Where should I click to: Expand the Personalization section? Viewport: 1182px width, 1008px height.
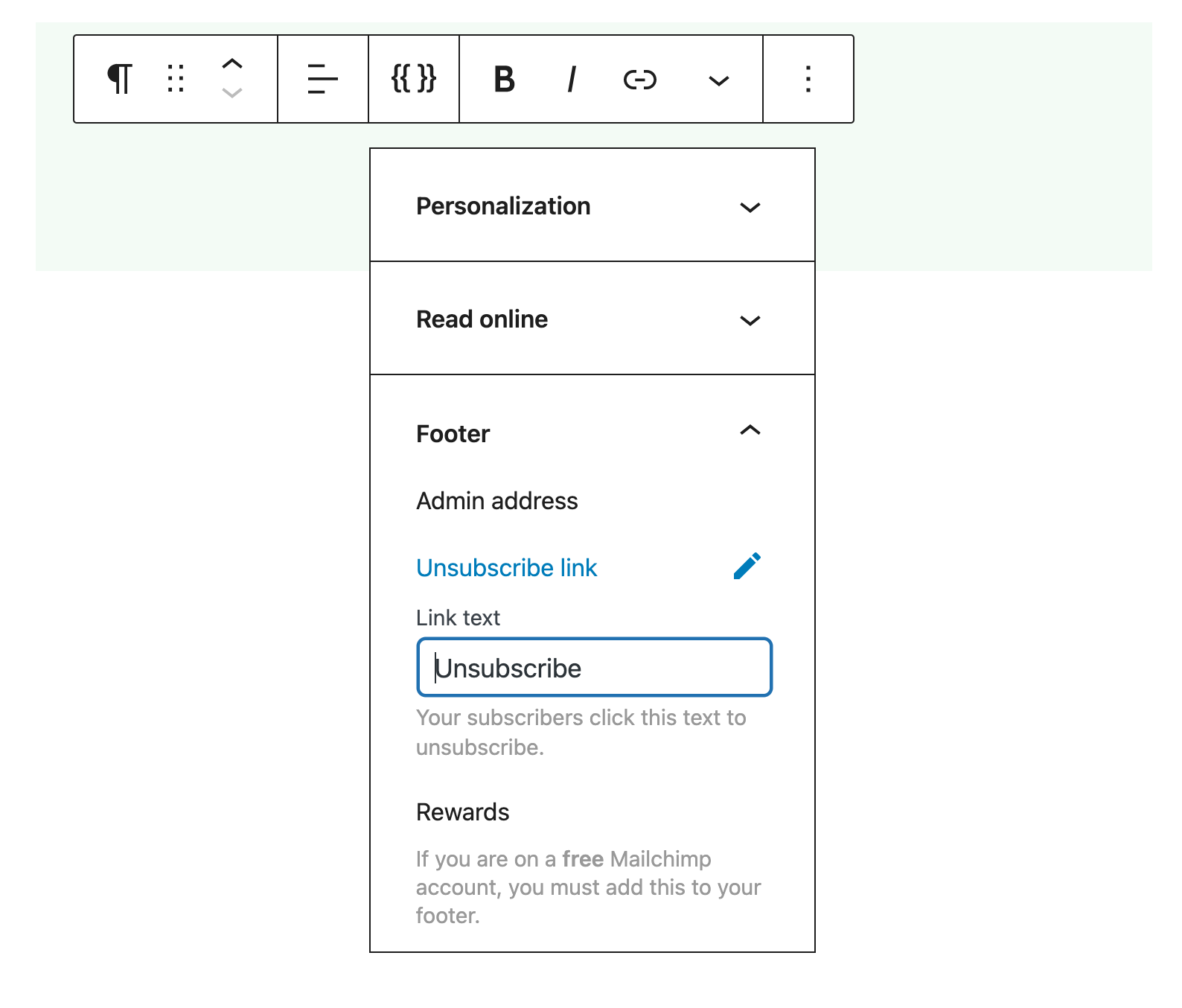point(592,206)
